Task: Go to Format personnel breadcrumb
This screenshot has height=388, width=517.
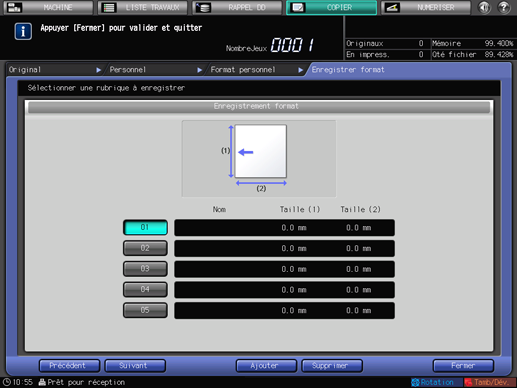Action: [x=243, y=70]
